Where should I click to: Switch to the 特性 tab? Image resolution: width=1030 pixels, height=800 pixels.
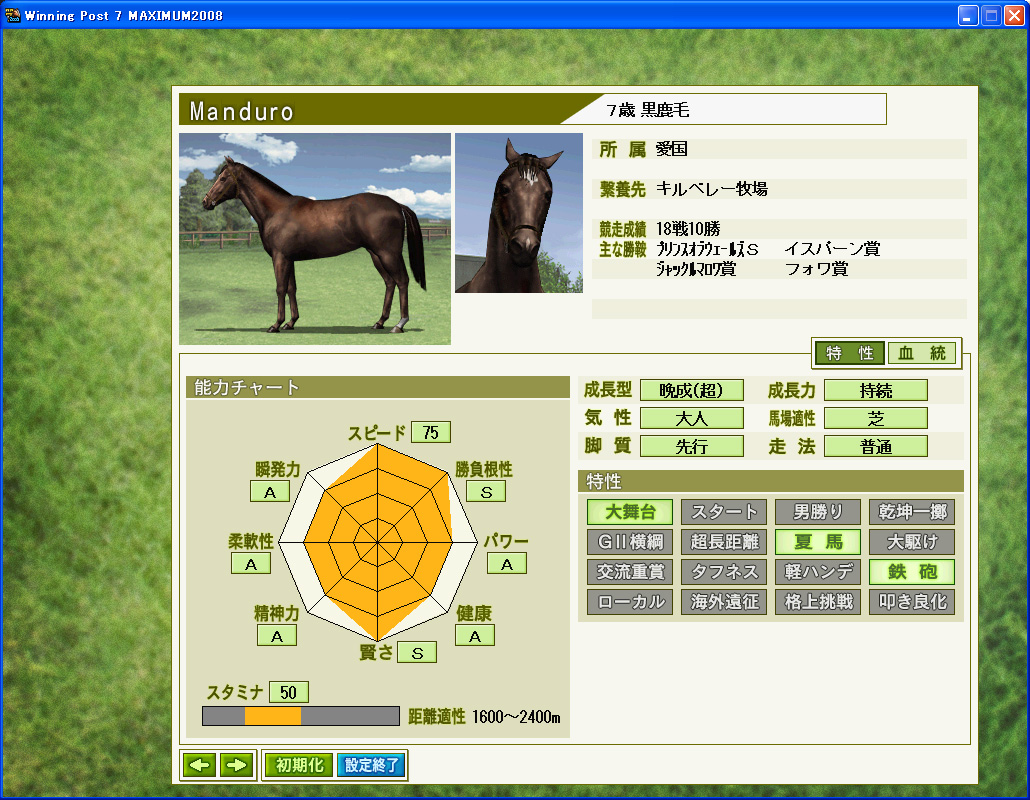[x=849, y=353]
